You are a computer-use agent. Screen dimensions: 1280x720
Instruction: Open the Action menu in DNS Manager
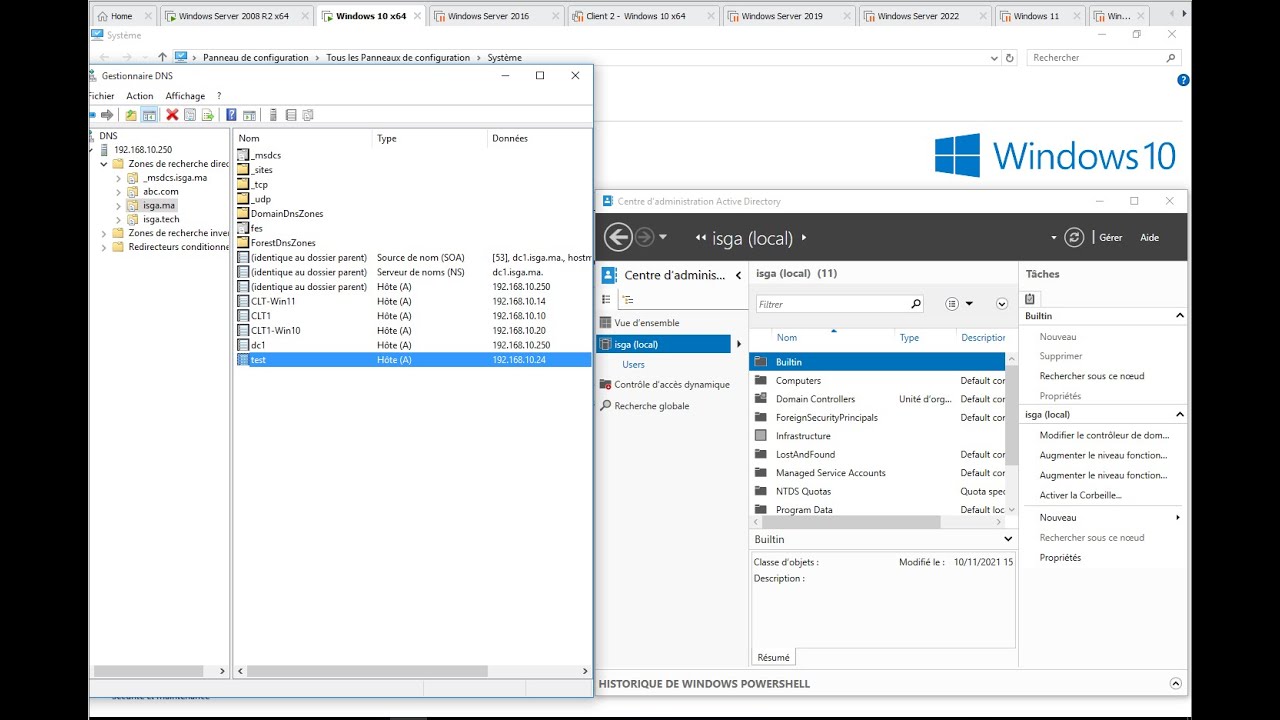140,96
